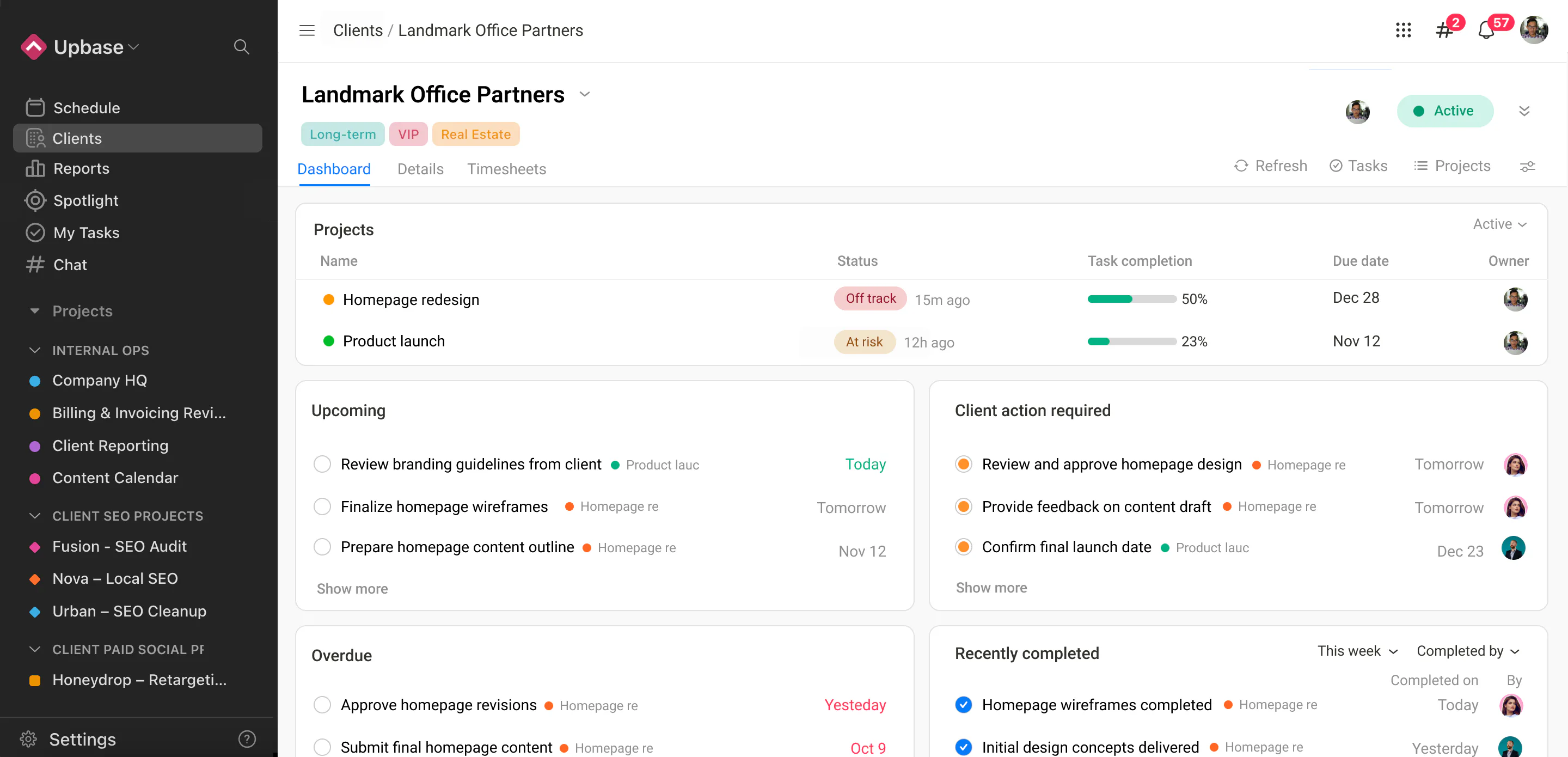Collapse the INTERNAL OPS section
The image size is (1568, 757).
pyautogui.click(x=35, y=350)
